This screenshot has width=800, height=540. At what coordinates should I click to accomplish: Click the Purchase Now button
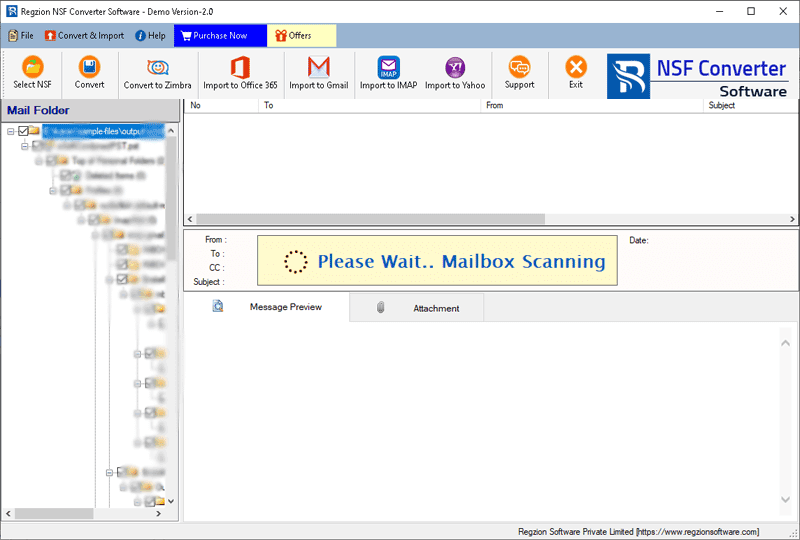pyautogui.click(x=220, y=36)
